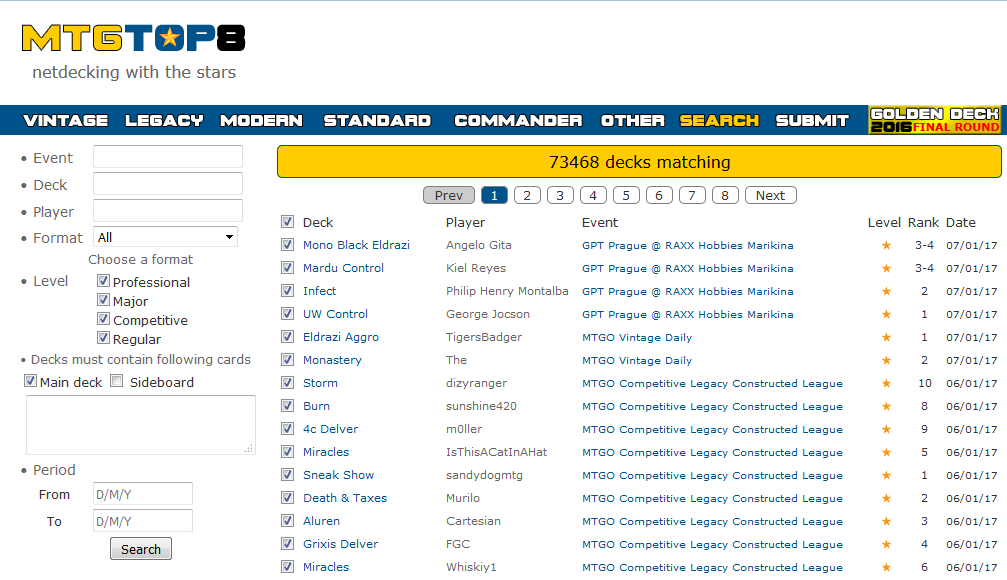
Task: Click the Period From date field
Action: click(x=143, y=494)
